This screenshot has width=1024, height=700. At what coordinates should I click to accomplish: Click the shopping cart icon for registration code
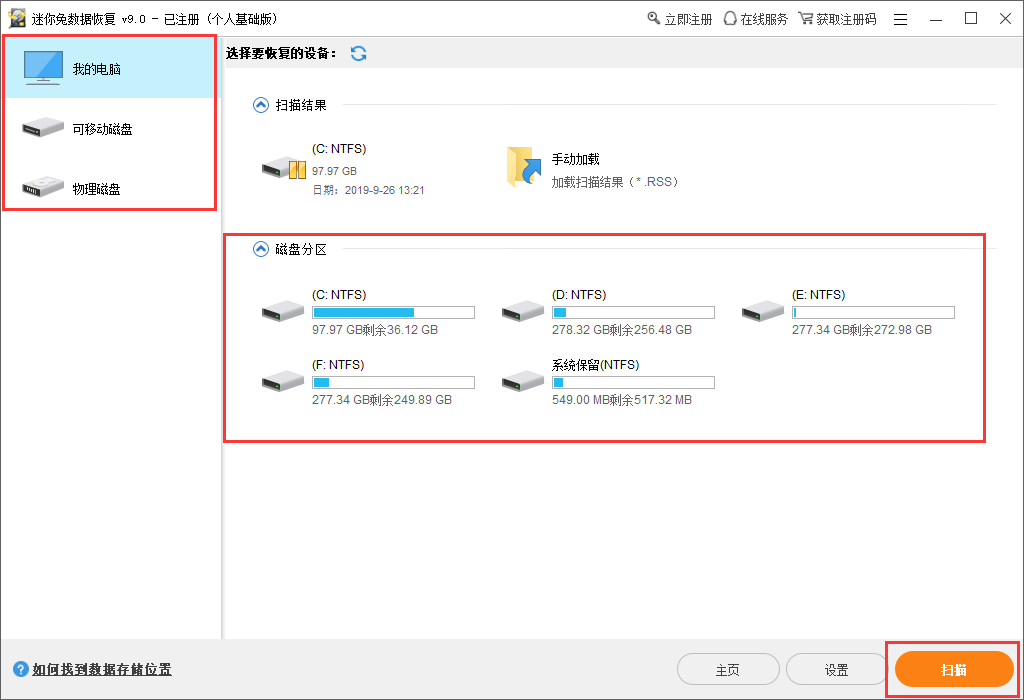pos(806,18)
